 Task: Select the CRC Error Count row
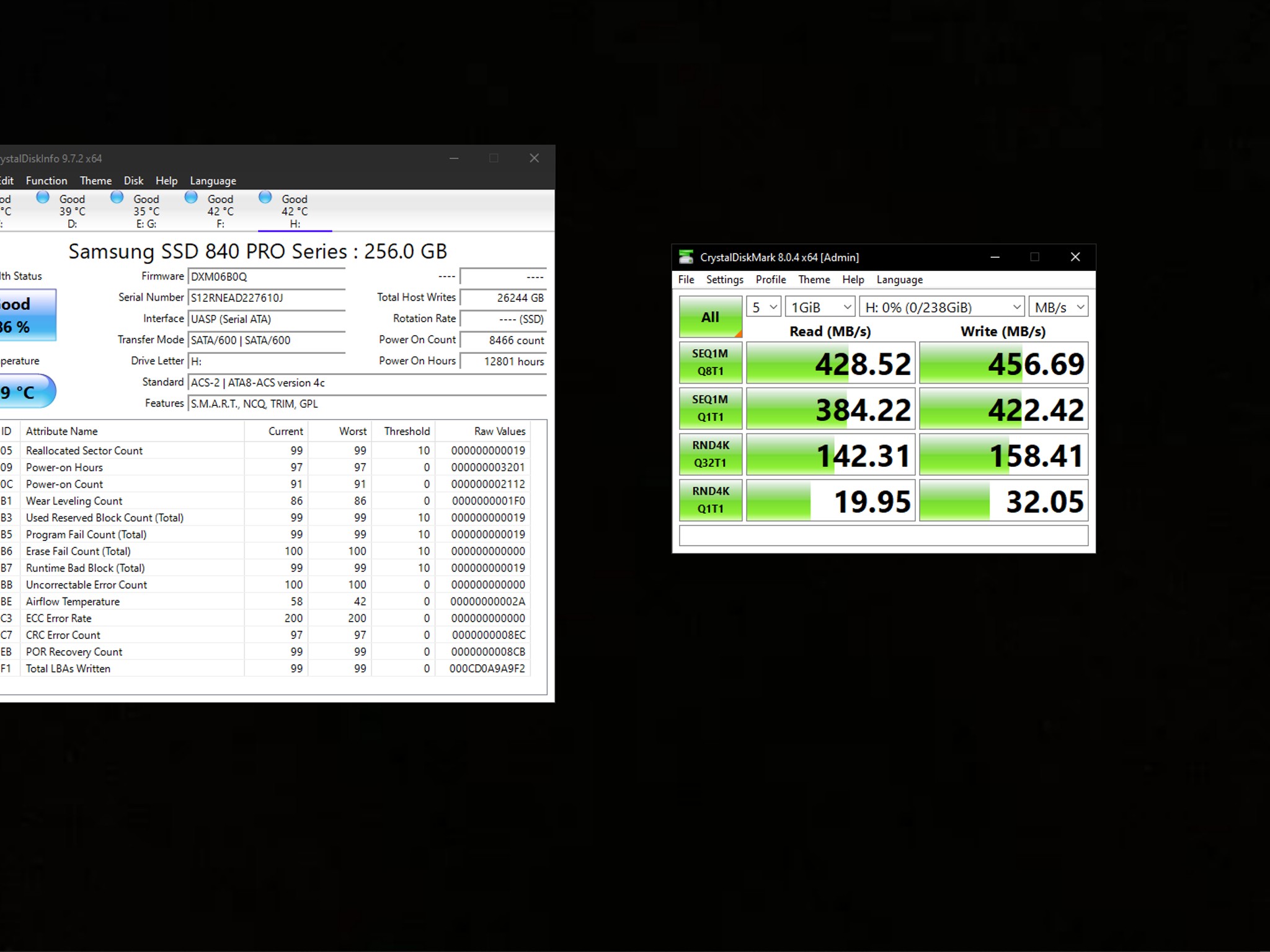click(265, 635)
